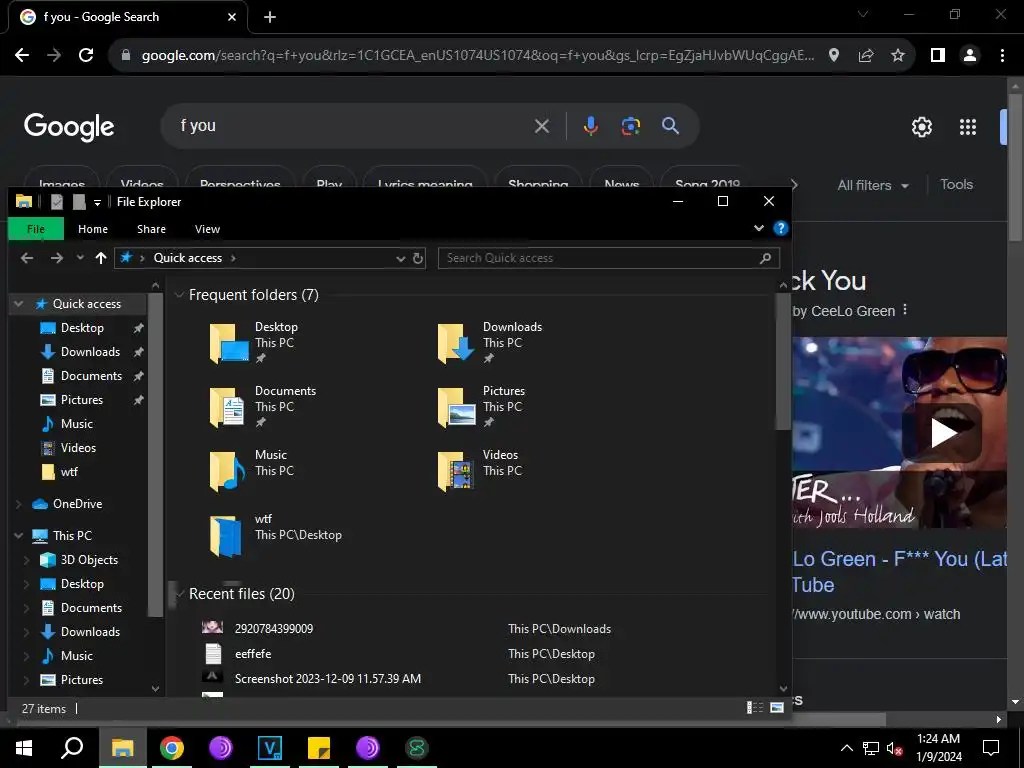1024x768 pixels.
Task: Click the File Explorer content pane scrollbar
Action: [782, 361]
